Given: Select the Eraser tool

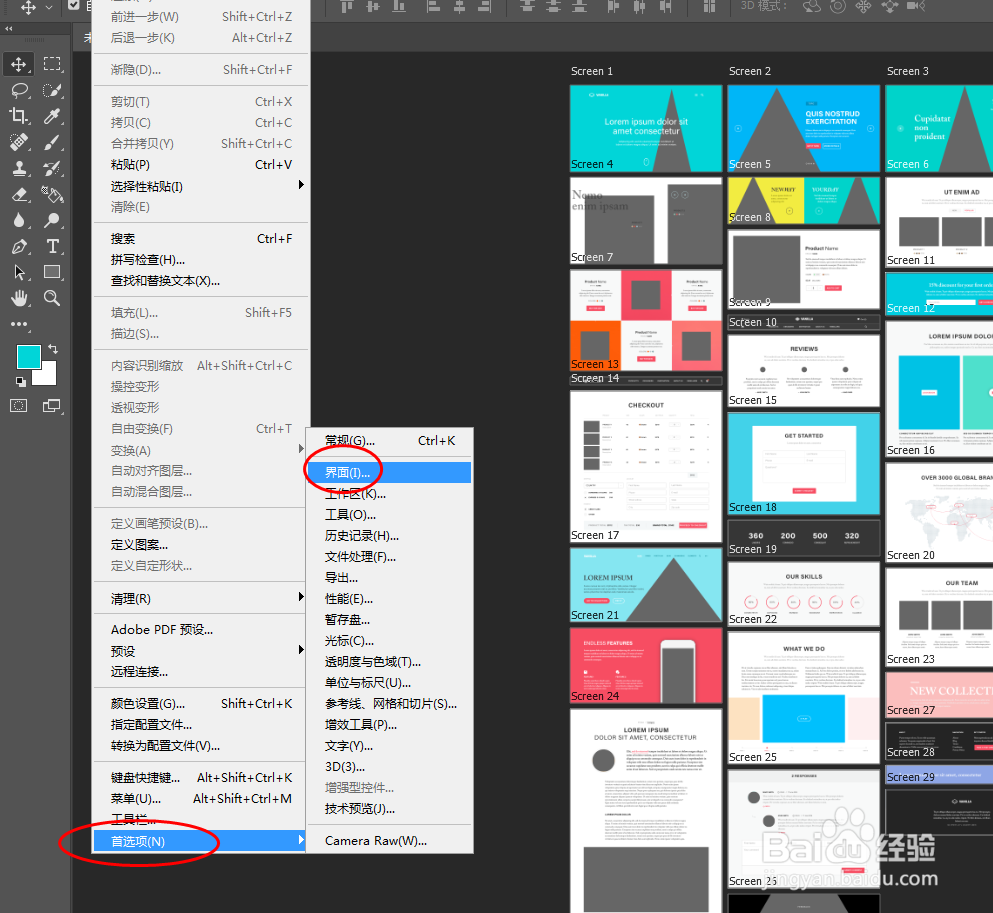Looking at the screenshot, I should coord(19,194).
